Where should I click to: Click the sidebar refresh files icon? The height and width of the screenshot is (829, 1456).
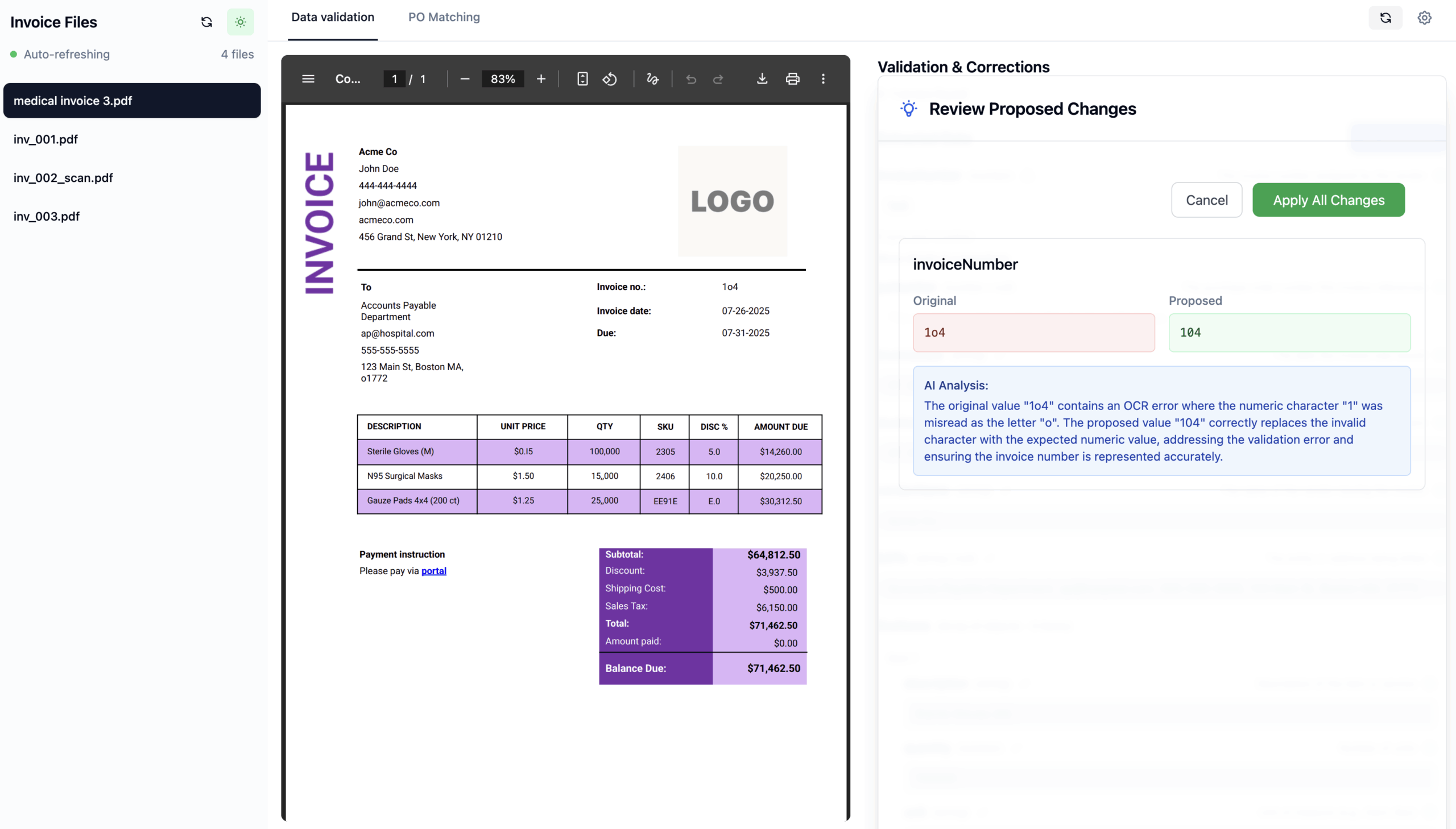(x=206, y=22)
